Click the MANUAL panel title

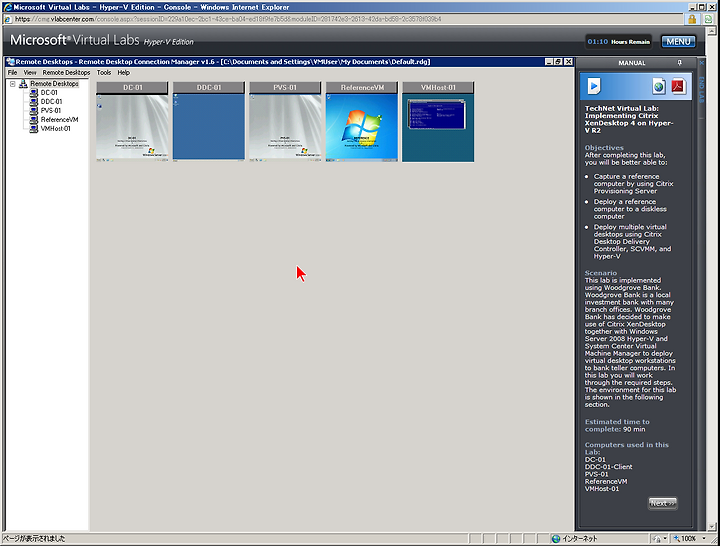click(631, 63)
